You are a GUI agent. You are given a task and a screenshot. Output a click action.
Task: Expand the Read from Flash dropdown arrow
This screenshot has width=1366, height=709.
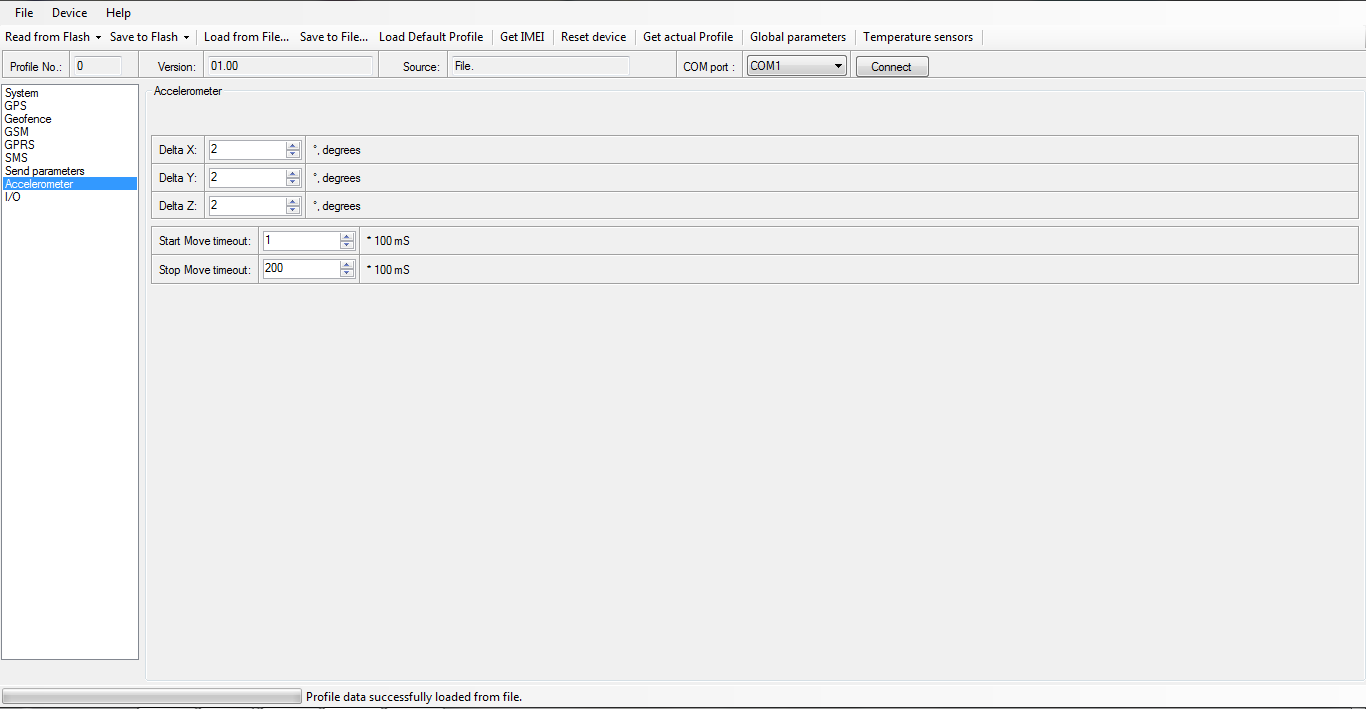pos(98,37)
